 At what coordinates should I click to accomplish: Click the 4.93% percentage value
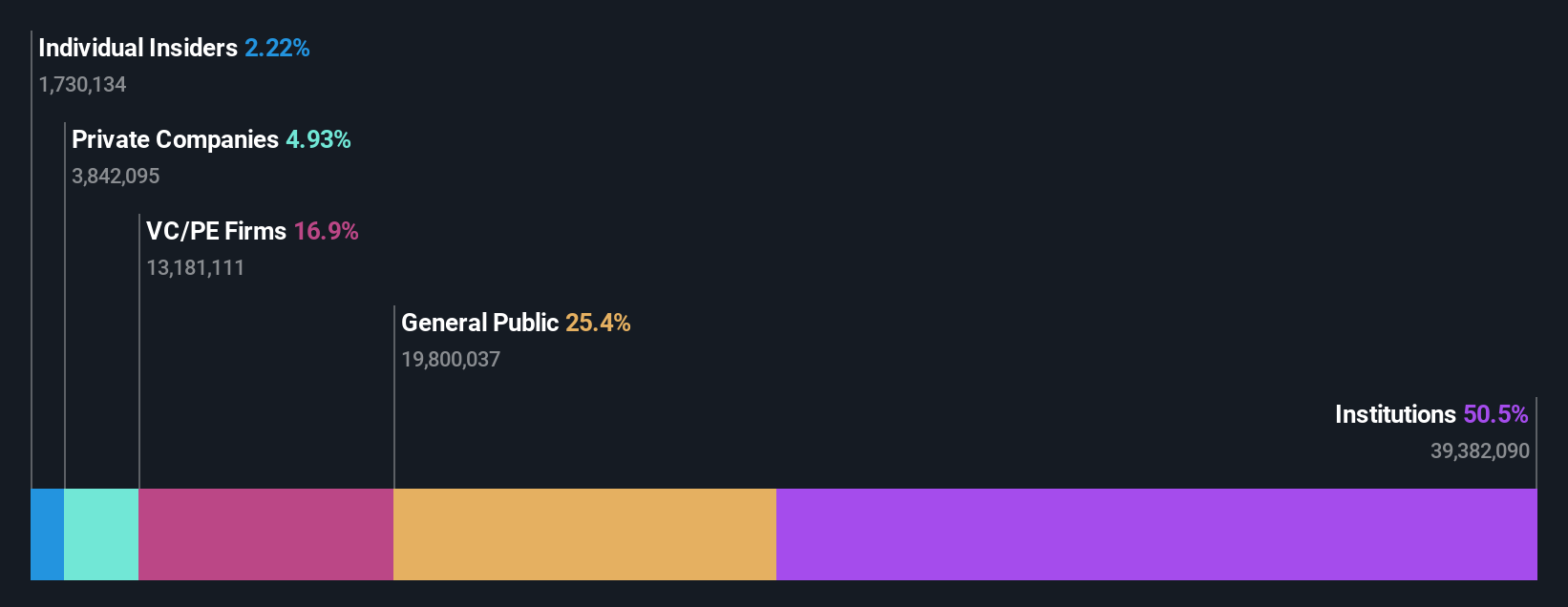tap(318, 139)
